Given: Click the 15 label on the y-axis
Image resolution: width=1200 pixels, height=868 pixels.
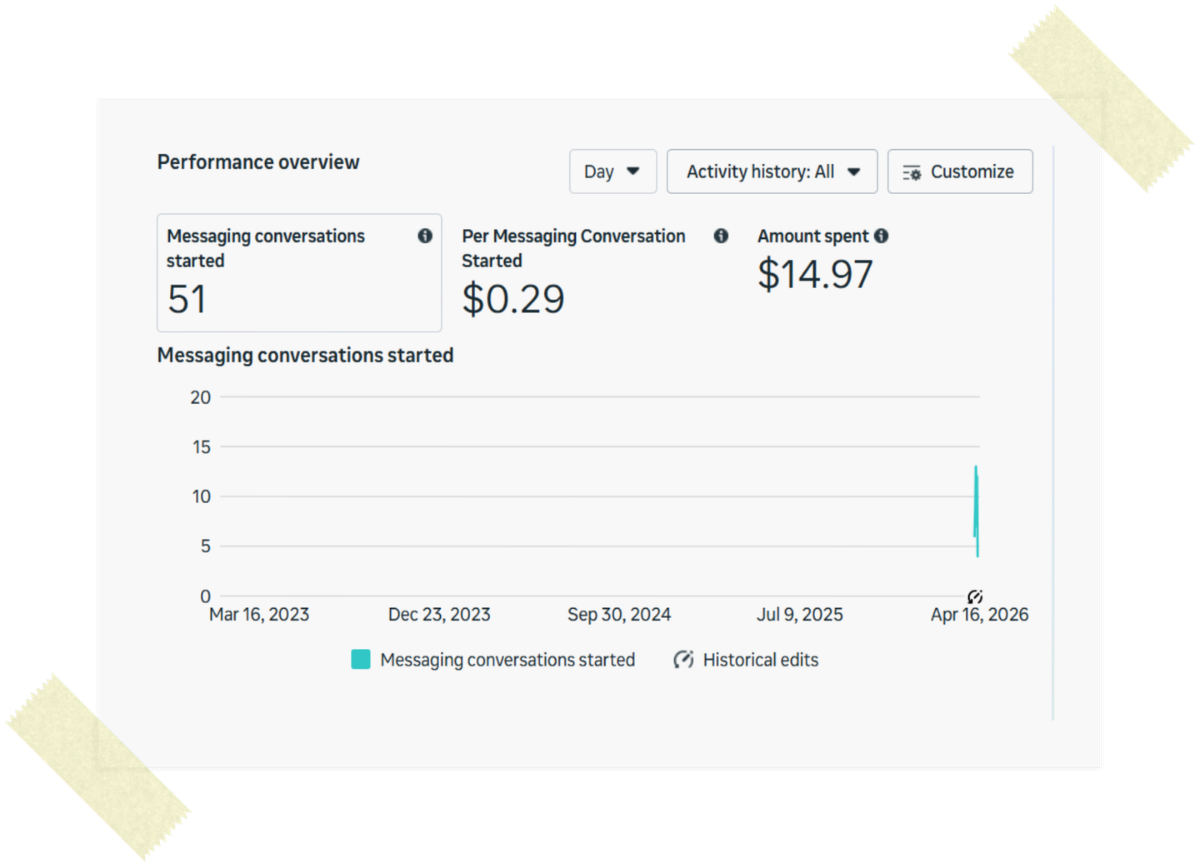Looking at the screenshot, I should pos(200,447).
